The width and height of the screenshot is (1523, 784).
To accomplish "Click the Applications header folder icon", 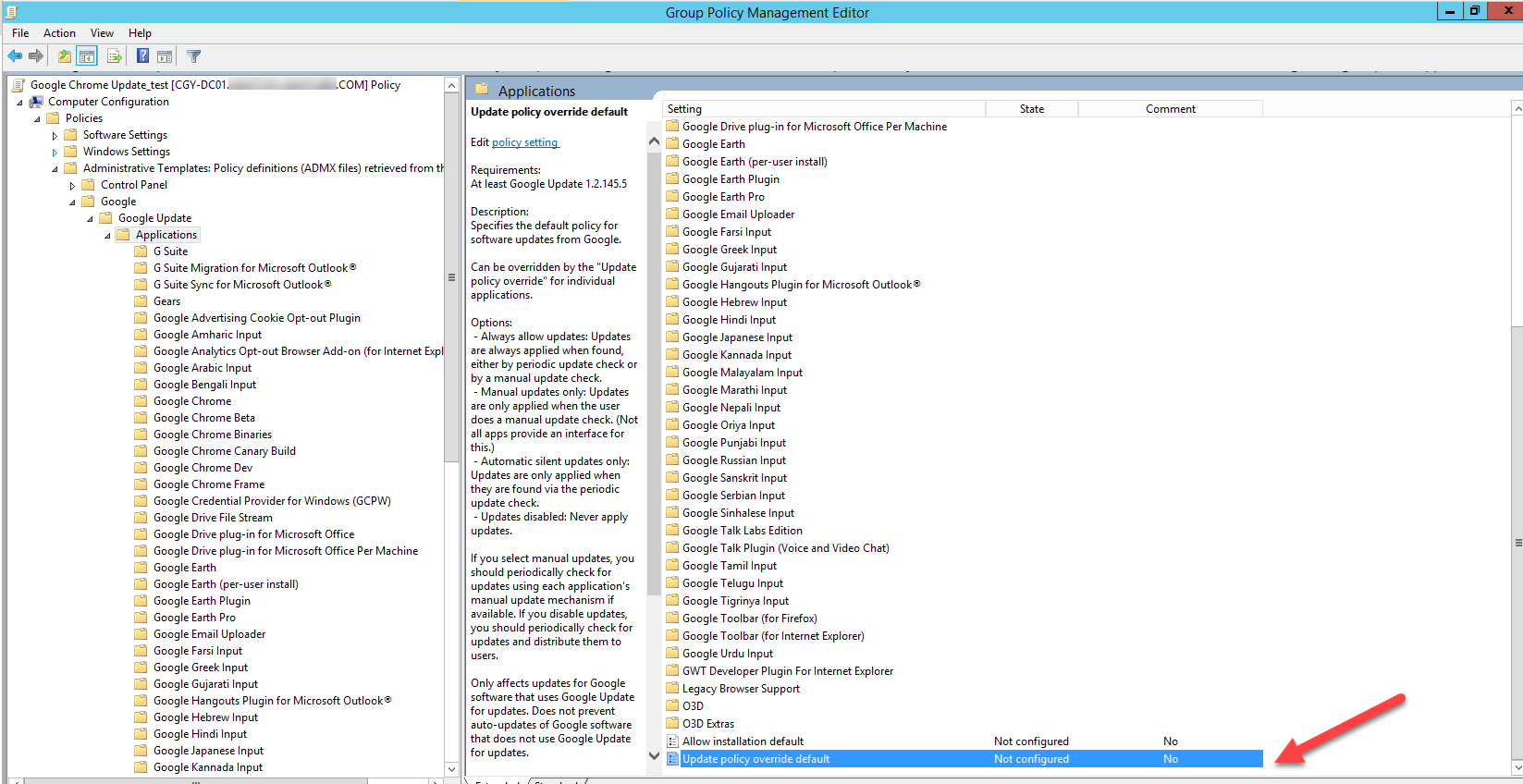I will (x=481, y=90).
